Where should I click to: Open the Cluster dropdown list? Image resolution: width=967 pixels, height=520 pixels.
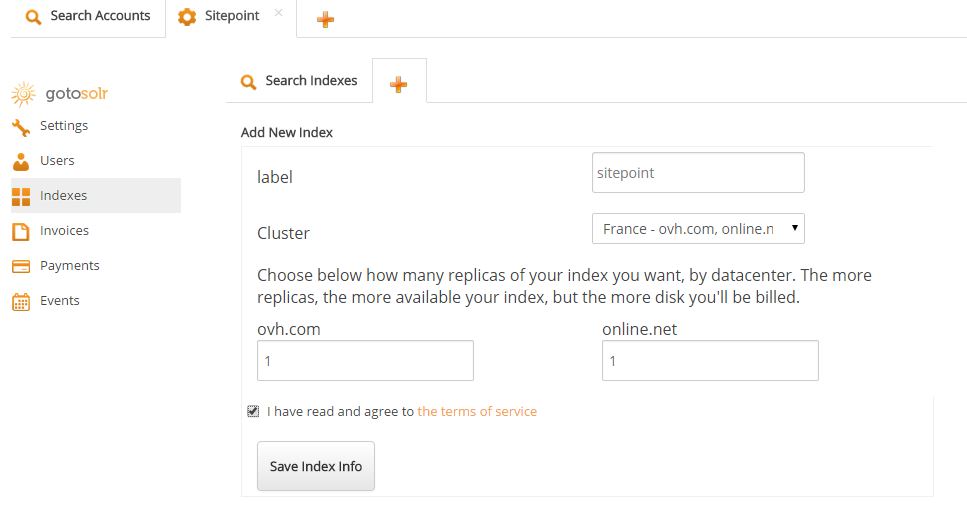(698, 229)
